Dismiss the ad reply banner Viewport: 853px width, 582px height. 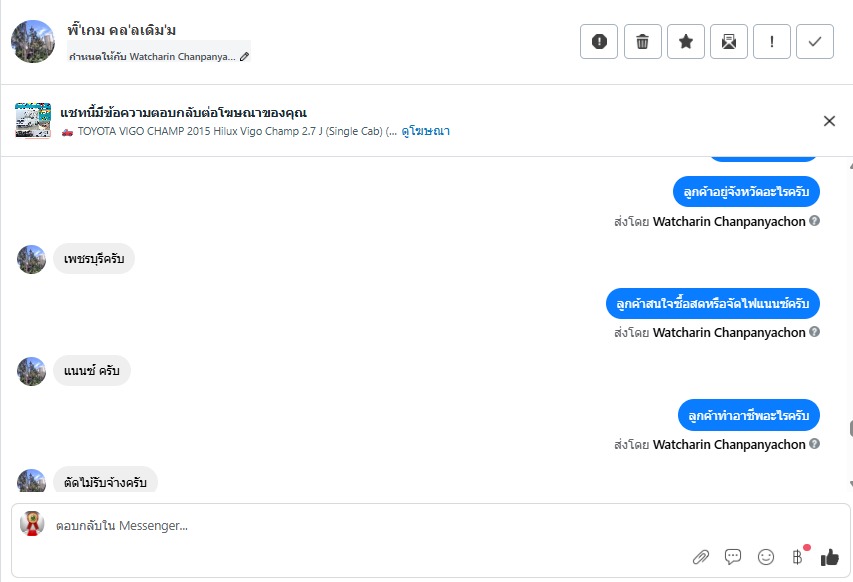pos(829,121)
